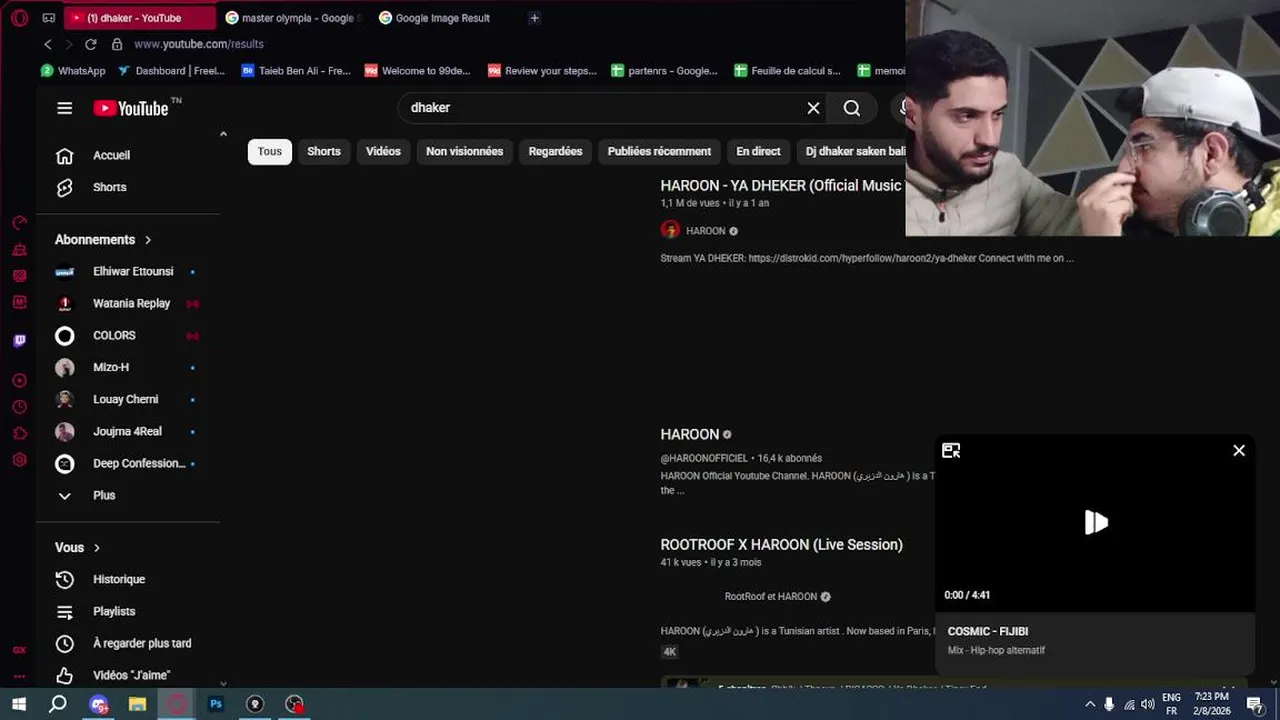The width and height of the screenshot is (1280, 720).
Task: Open Photoshop from the taskbar
Action: pyautogui.click(x=215, y=704)
